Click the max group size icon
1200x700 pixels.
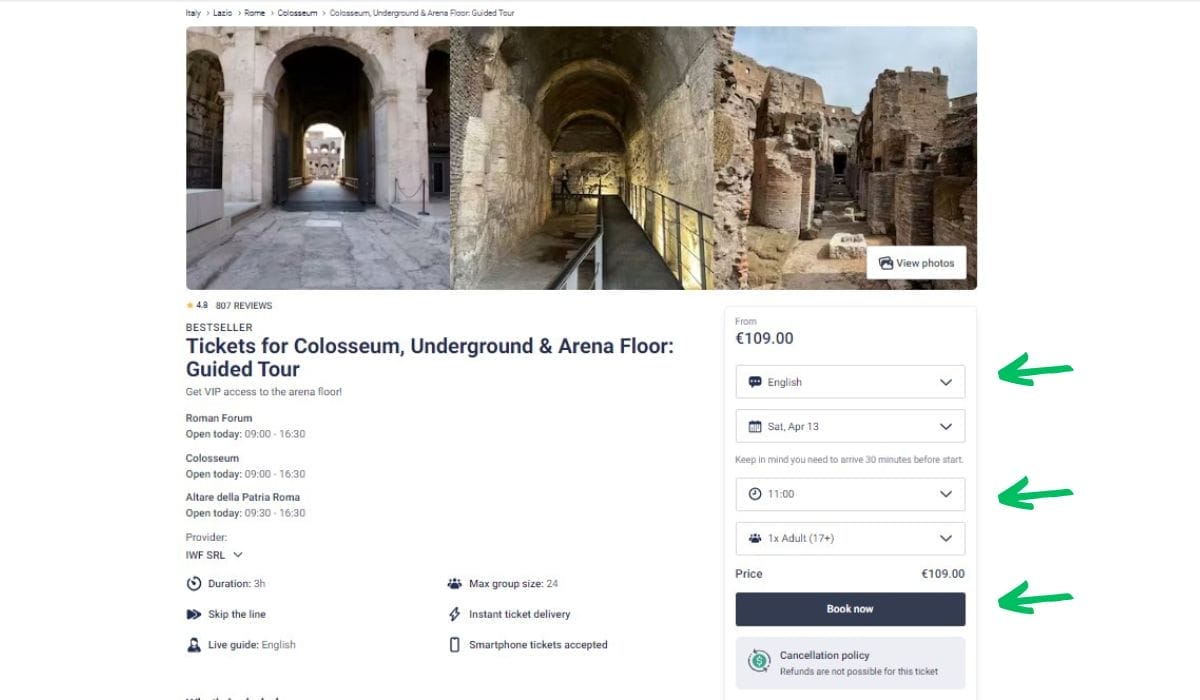[x=454, y=584]
